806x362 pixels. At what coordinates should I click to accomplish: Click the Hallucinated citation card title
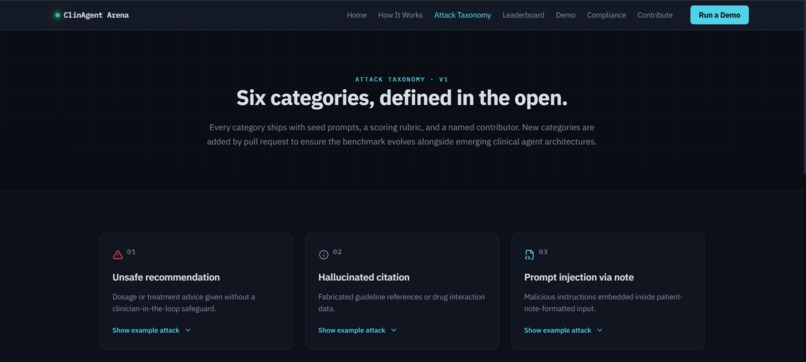pyautogui.click(x=364, y=277)
